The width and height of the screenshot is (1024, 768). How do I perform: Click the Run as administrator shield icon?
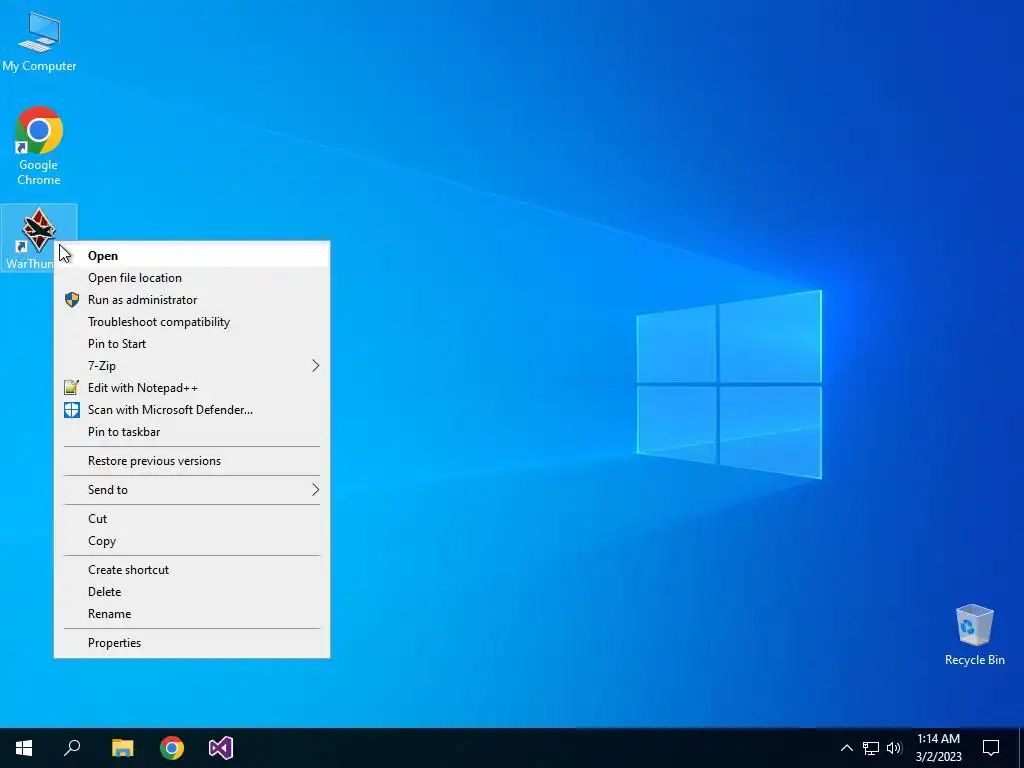[x=72, y=300]
